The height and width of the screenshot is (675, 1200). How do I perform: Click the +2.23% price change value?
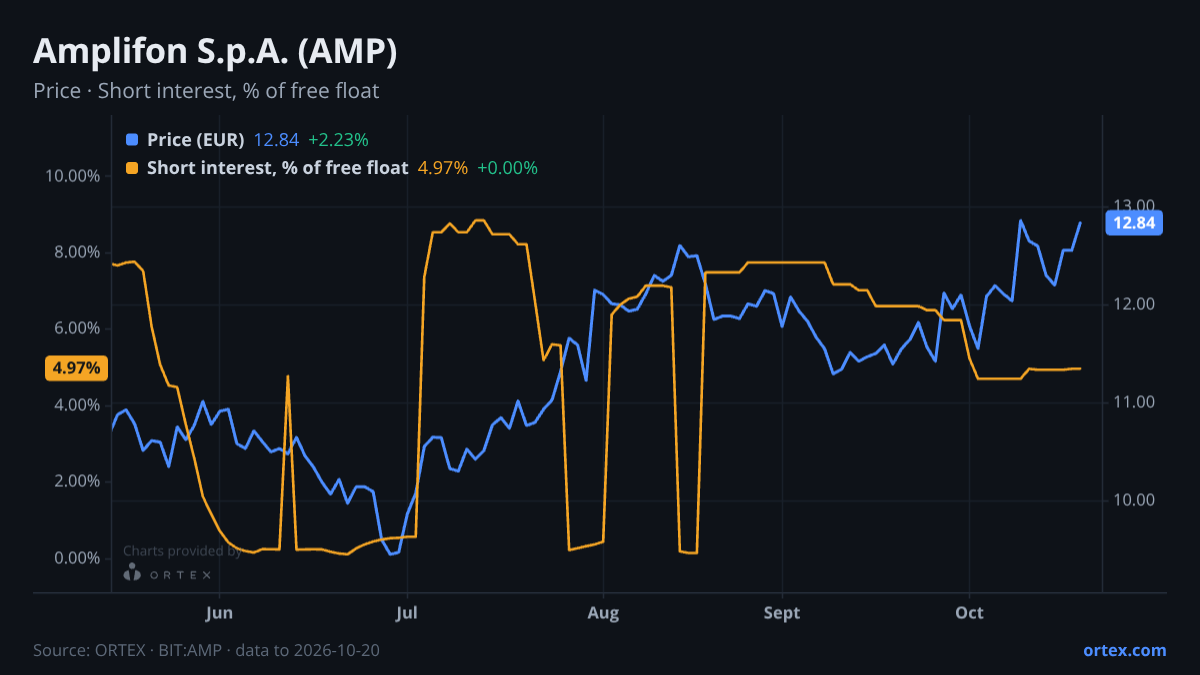tap(338, 140)
